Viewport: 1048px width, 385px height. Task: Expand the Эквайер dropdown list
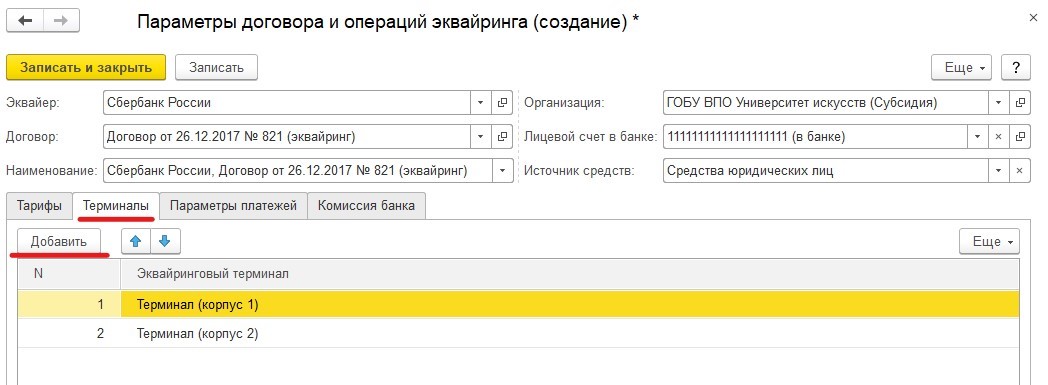pos(481,103)
